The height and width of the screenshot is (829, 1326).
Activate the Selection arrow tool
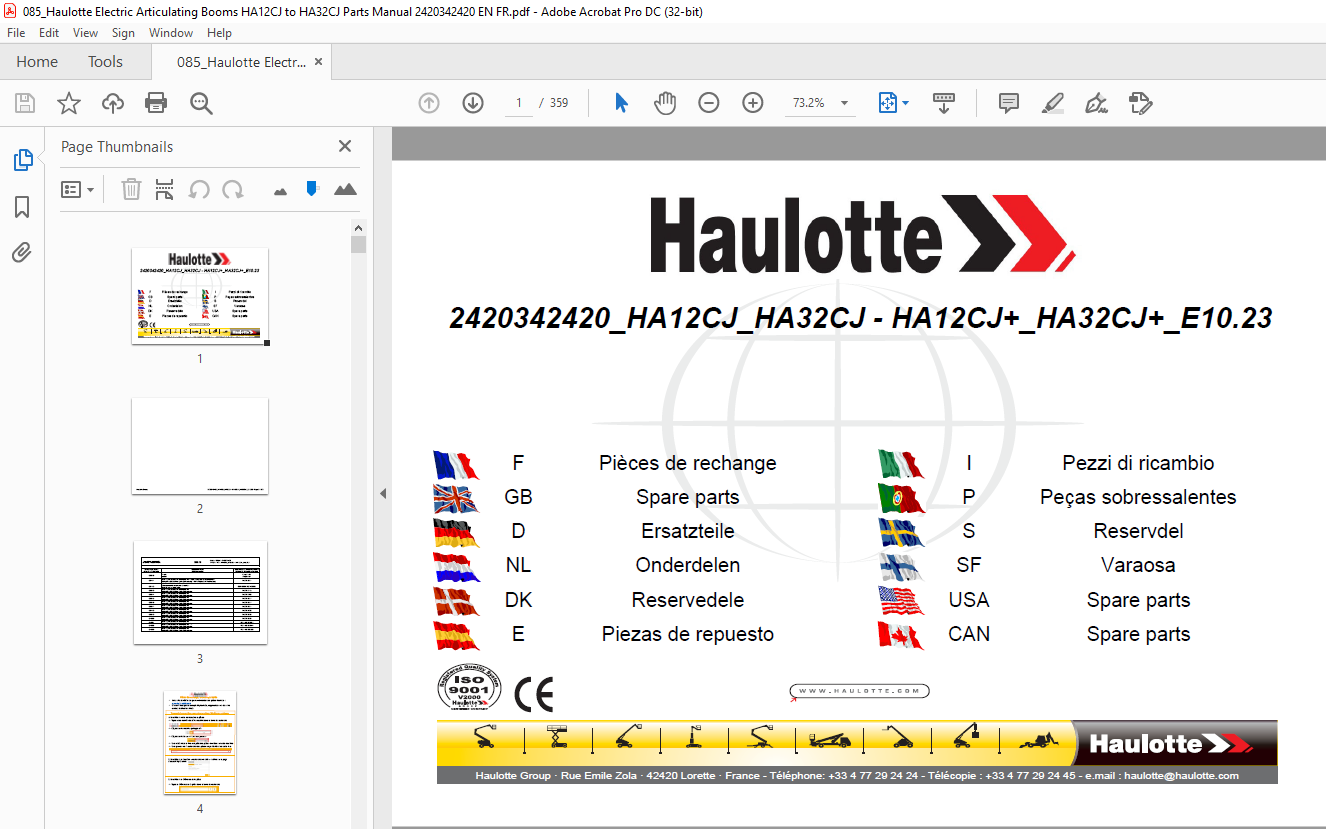point(621,103)
